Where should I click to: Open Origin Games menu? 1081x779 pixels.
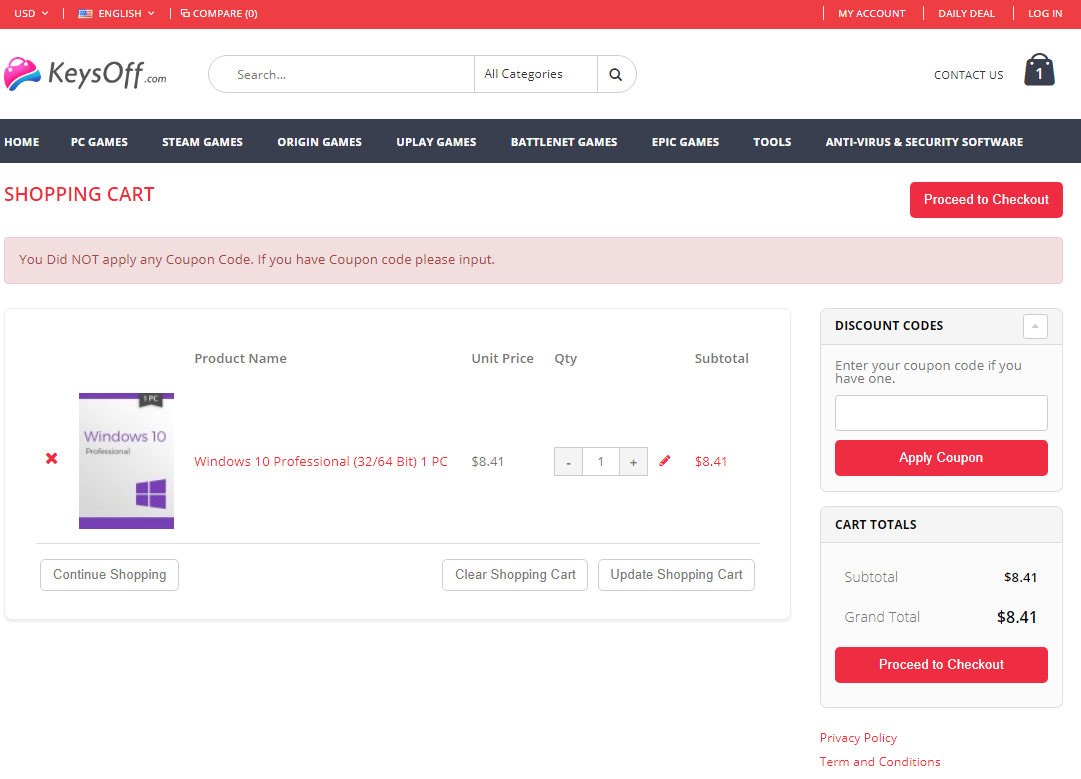click(319, 142)
